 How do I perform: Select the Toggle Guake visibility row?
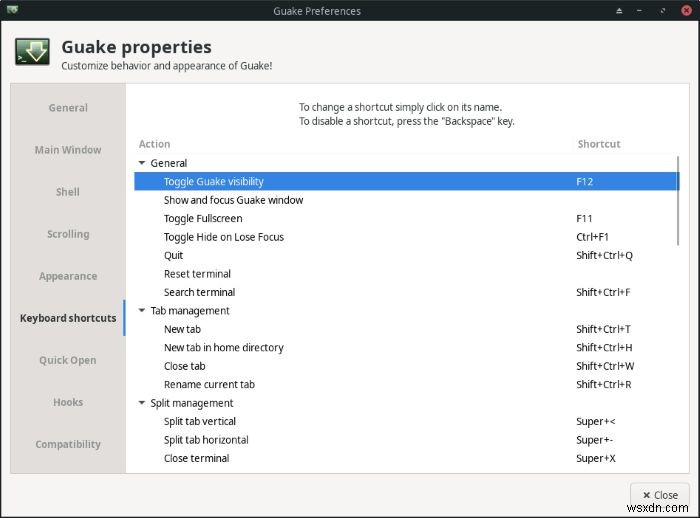pyautogui.click(x=406, y=181)
